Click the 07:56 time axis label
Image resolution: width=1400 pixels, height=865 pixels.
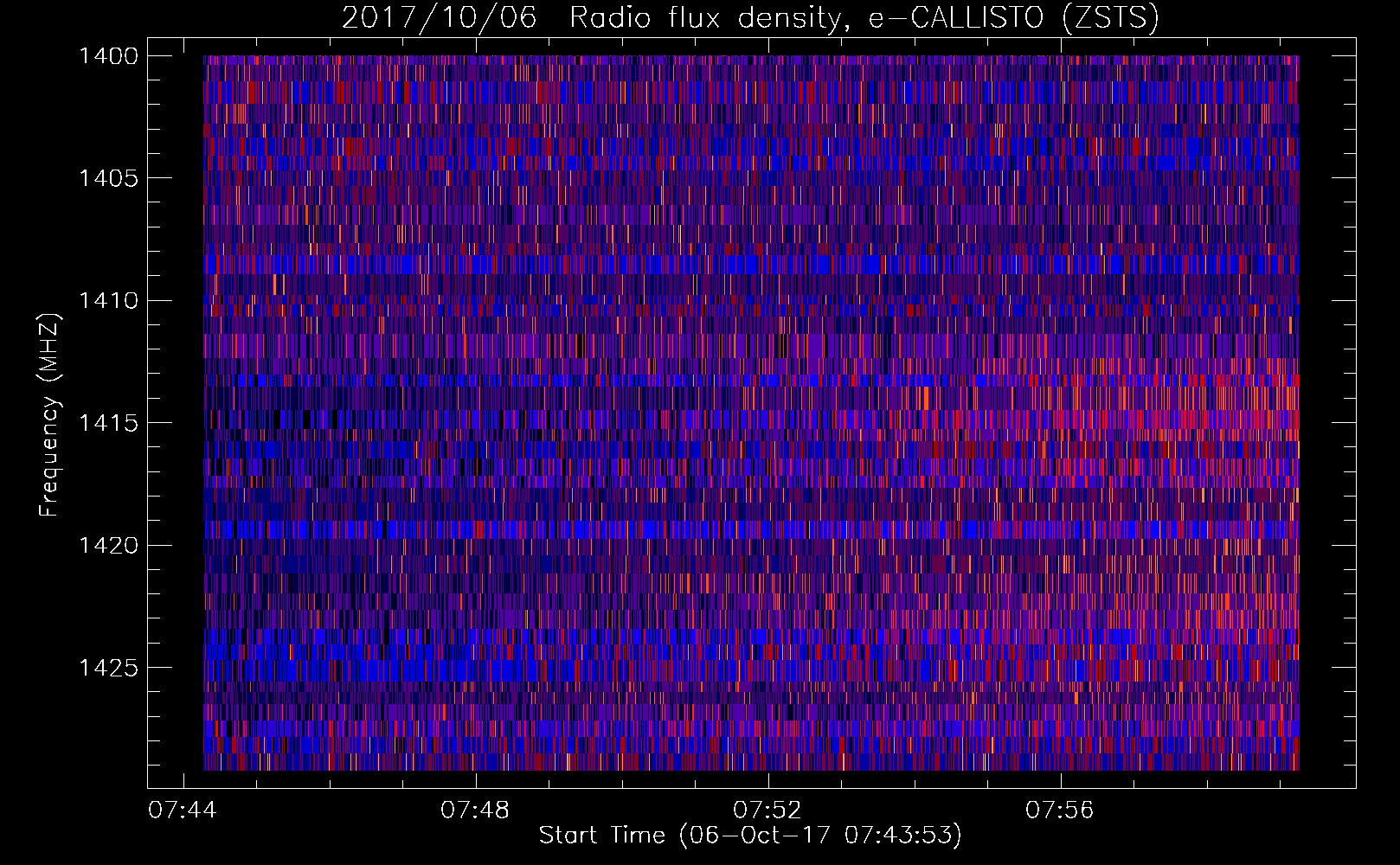1060,811
